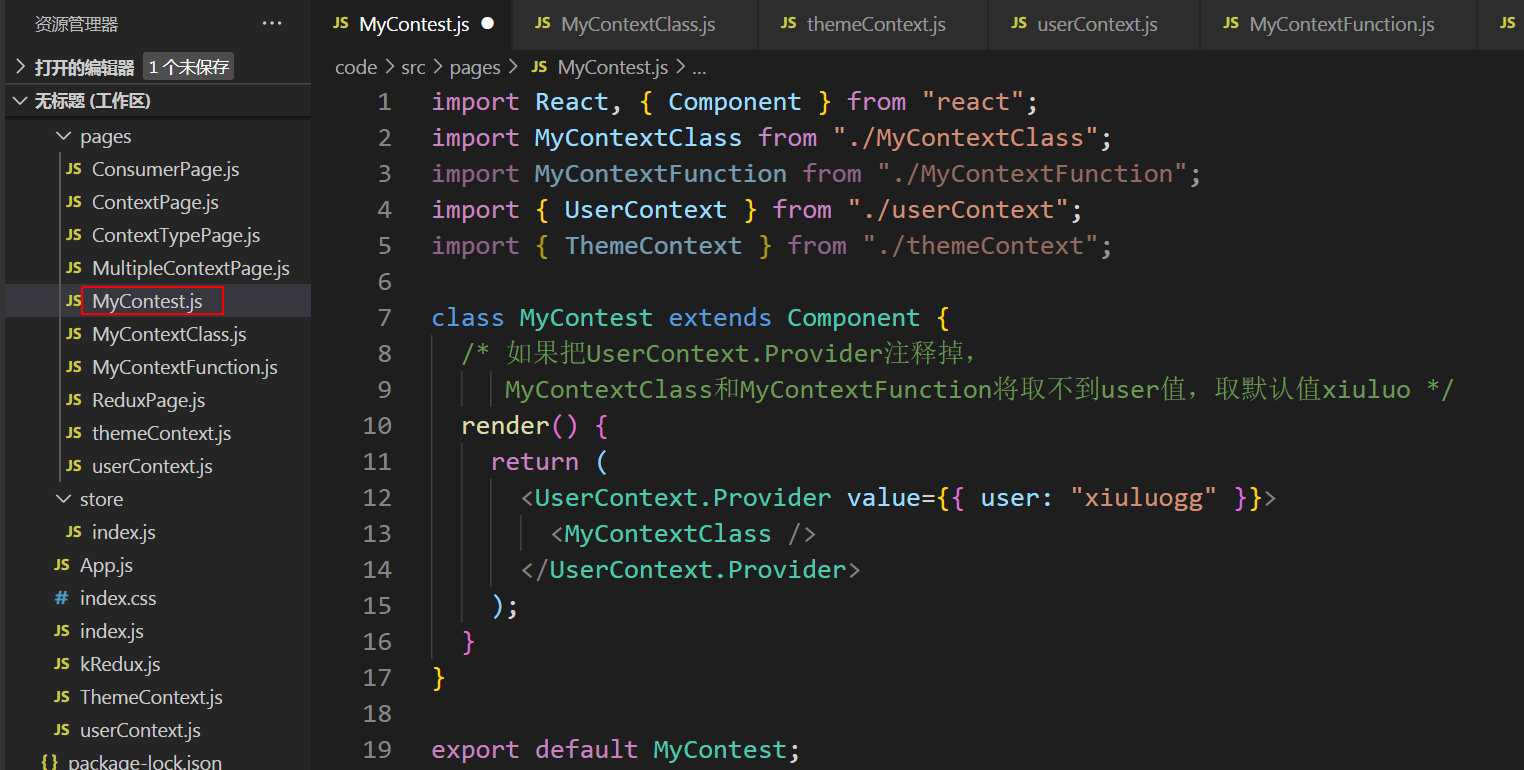Click the src breadcrumb segment
The height and width of the screenshot is (770, 1524).
[x=413, y=68]
